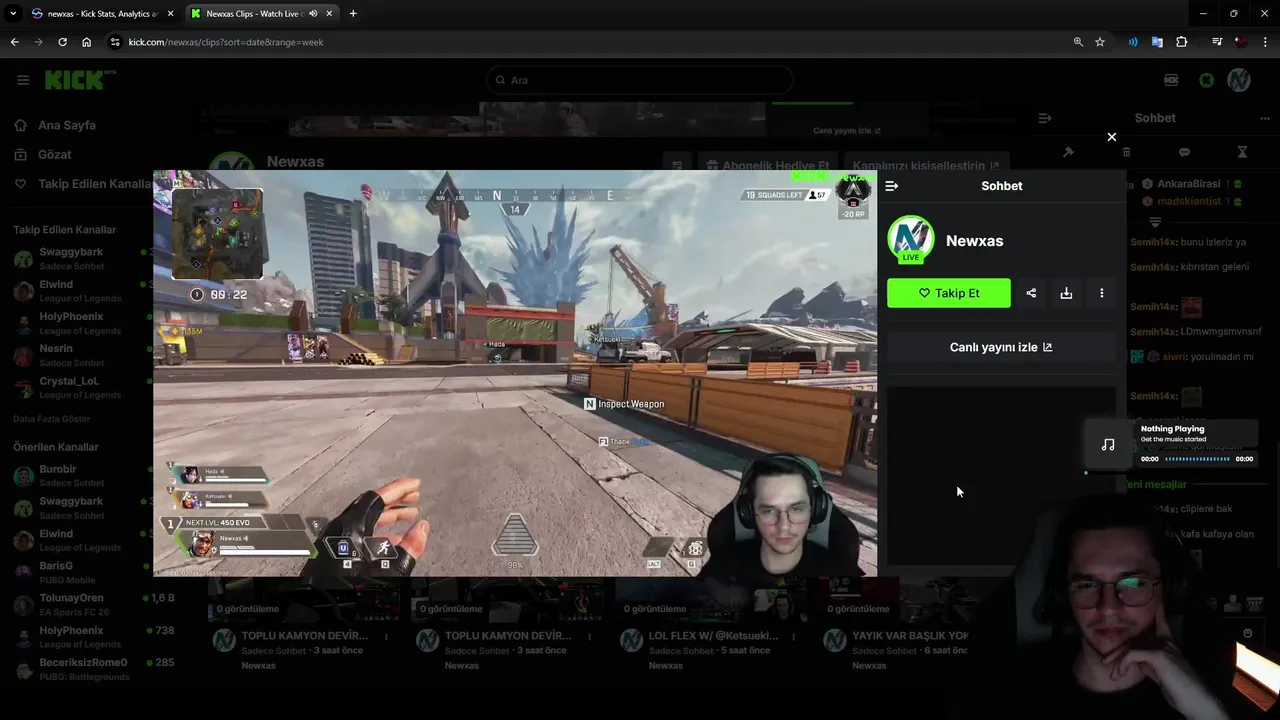This screenshot has height=720, width=1280.
Task: Open Crystal_LoL channel in sidebar
Action: point(80,388)
